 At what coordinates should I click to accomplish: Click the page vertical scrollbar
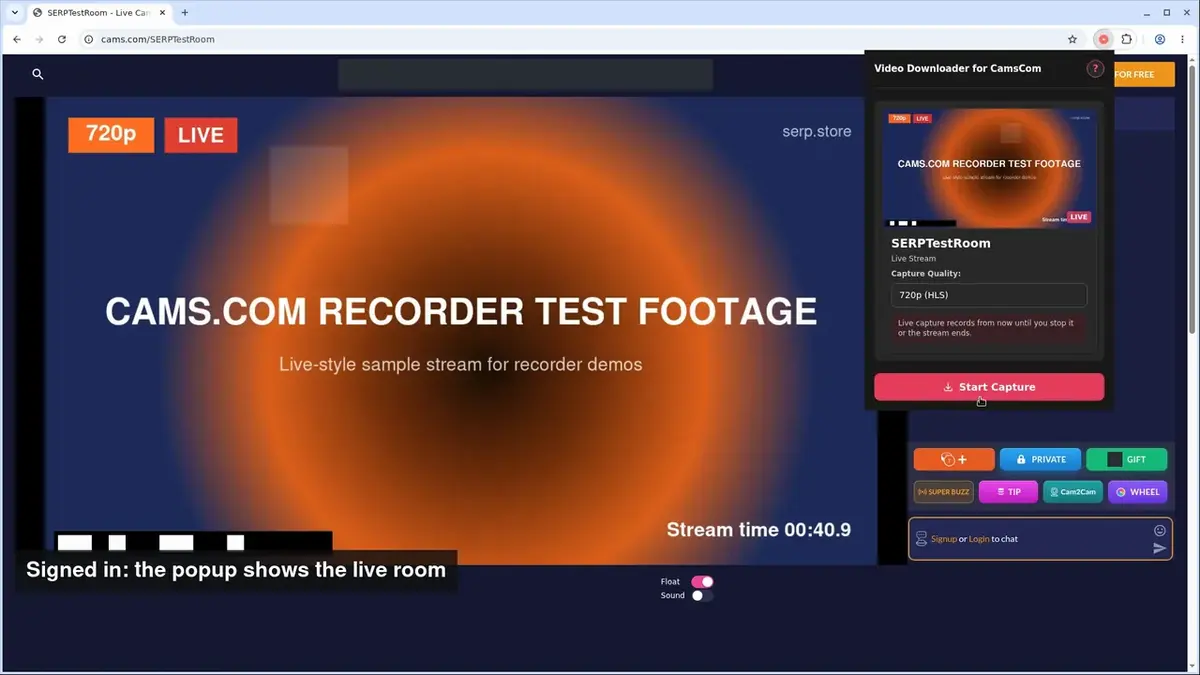click(x=1193, y=200)
